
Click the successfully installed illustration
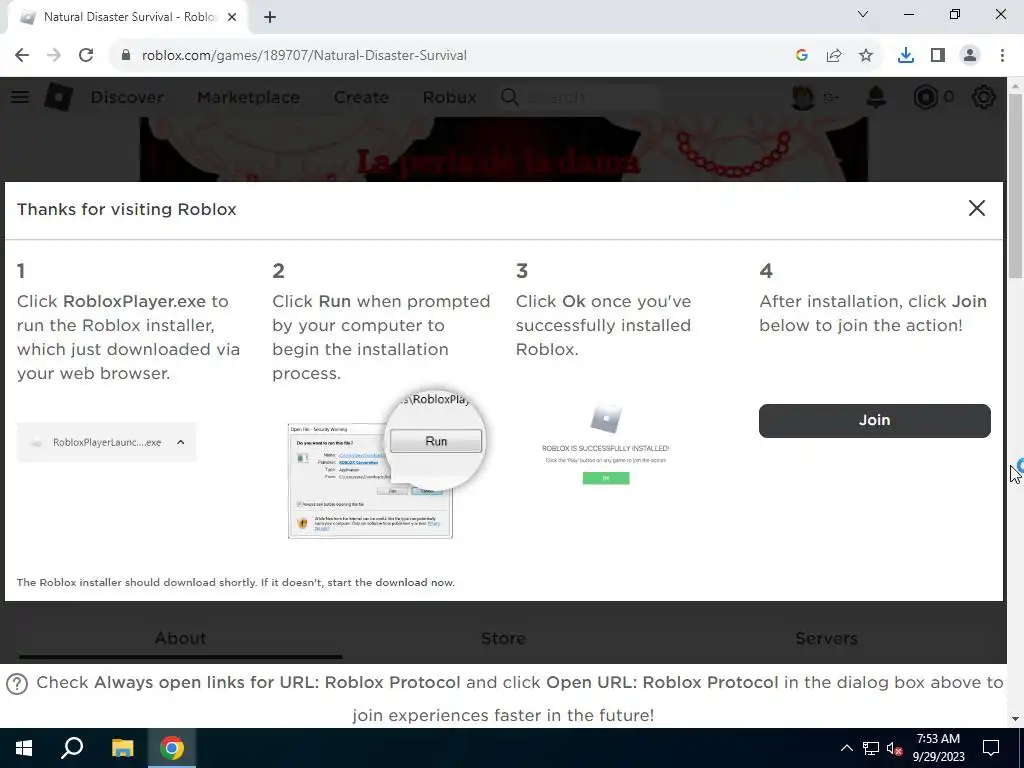pyautogui.click(x=605, y=444)
